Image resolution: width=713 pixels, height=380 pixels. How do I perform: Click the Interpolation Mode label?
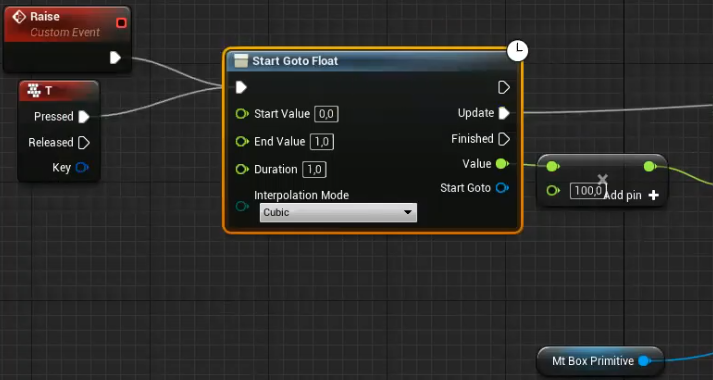tap(301, 195)
